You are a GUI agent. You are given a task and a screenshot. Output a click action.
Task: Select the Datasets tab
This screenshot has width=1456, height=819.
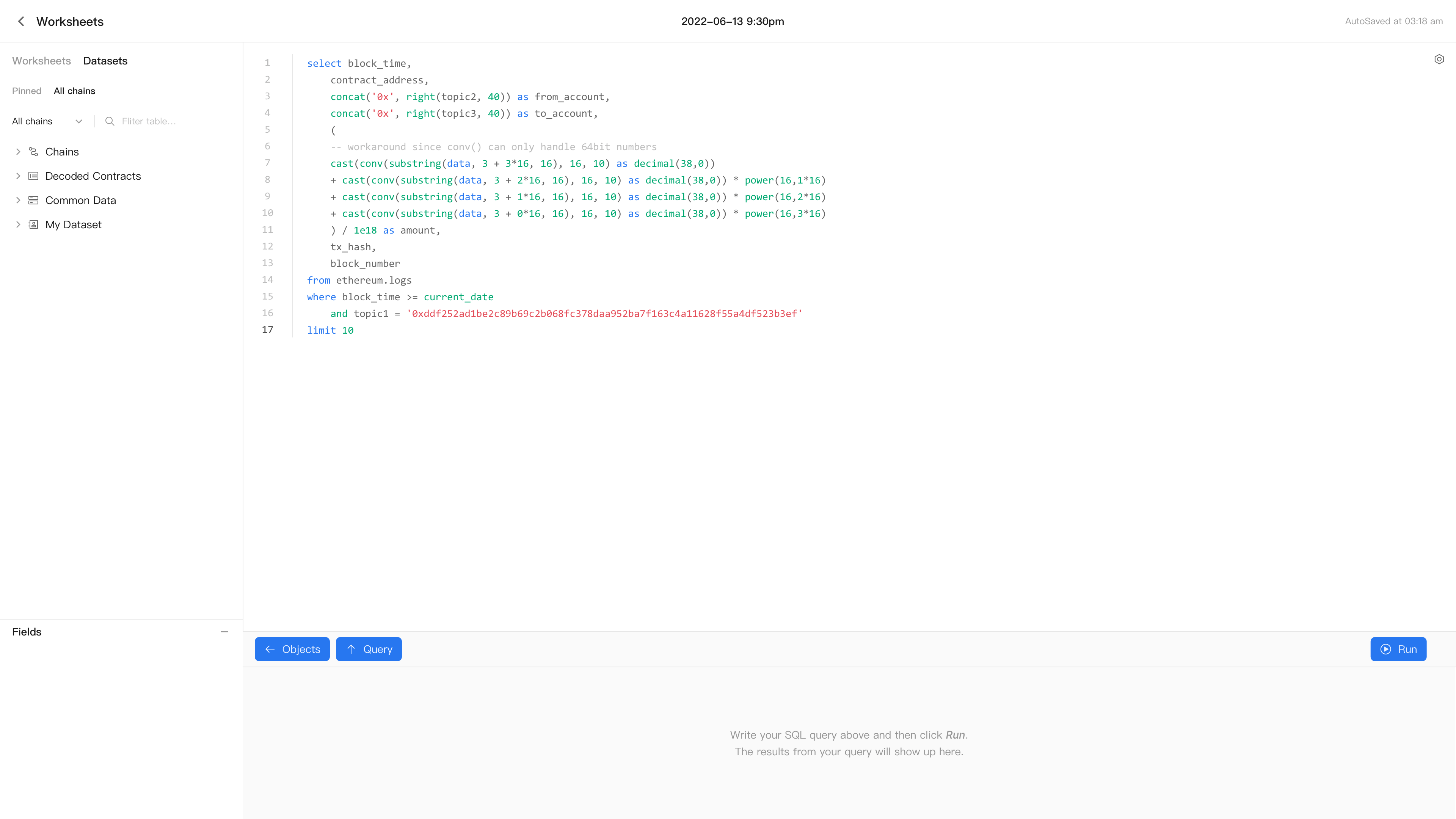click(105, 61)
